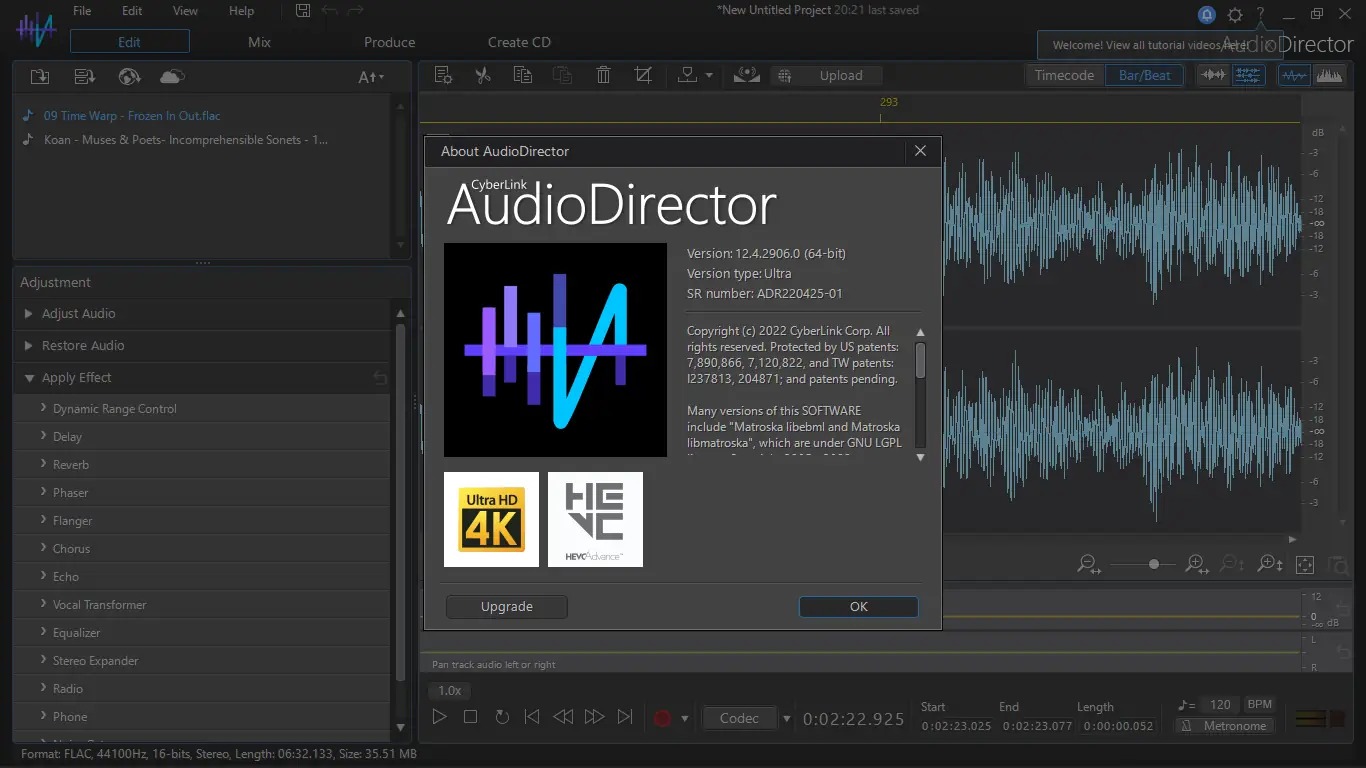This screenshot has width=1366, height=768.
Task: Expand the Adjust Audio section
Action: click(78, 313)
